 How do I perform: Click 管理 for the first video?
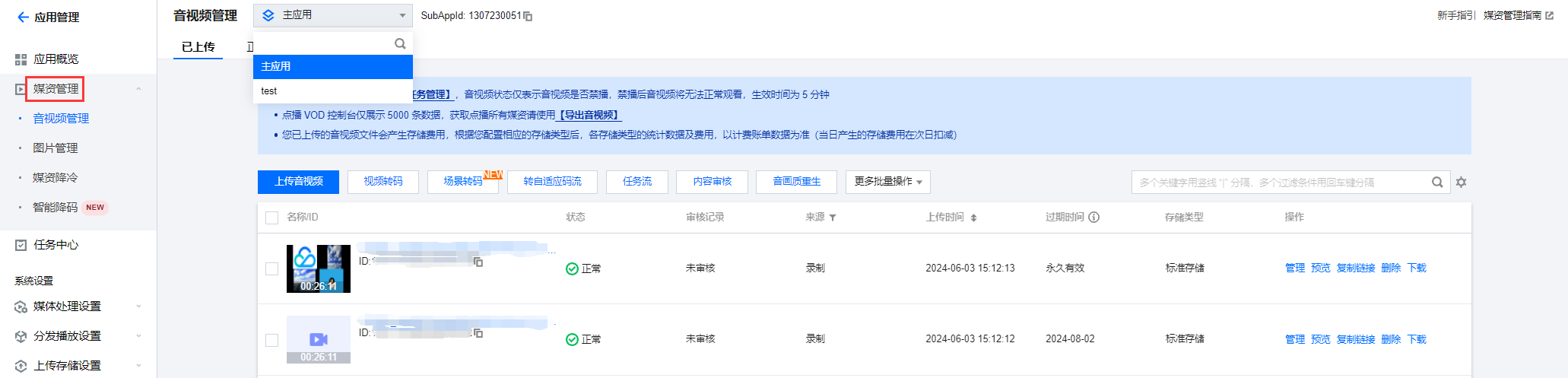click(1295, 268)
